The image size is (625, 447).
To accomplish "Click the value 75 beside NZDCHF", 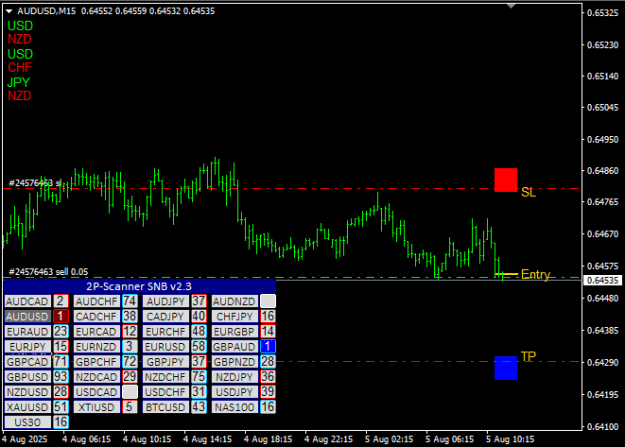I will (x=199, y=377).
